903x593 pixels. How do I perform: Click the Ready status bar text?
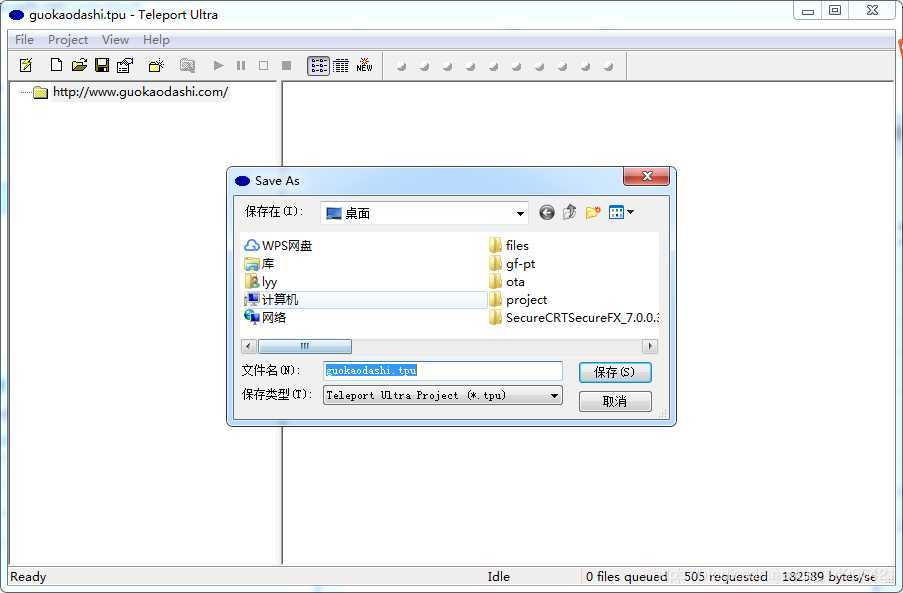pyautogui.click(x=28, y=576)
